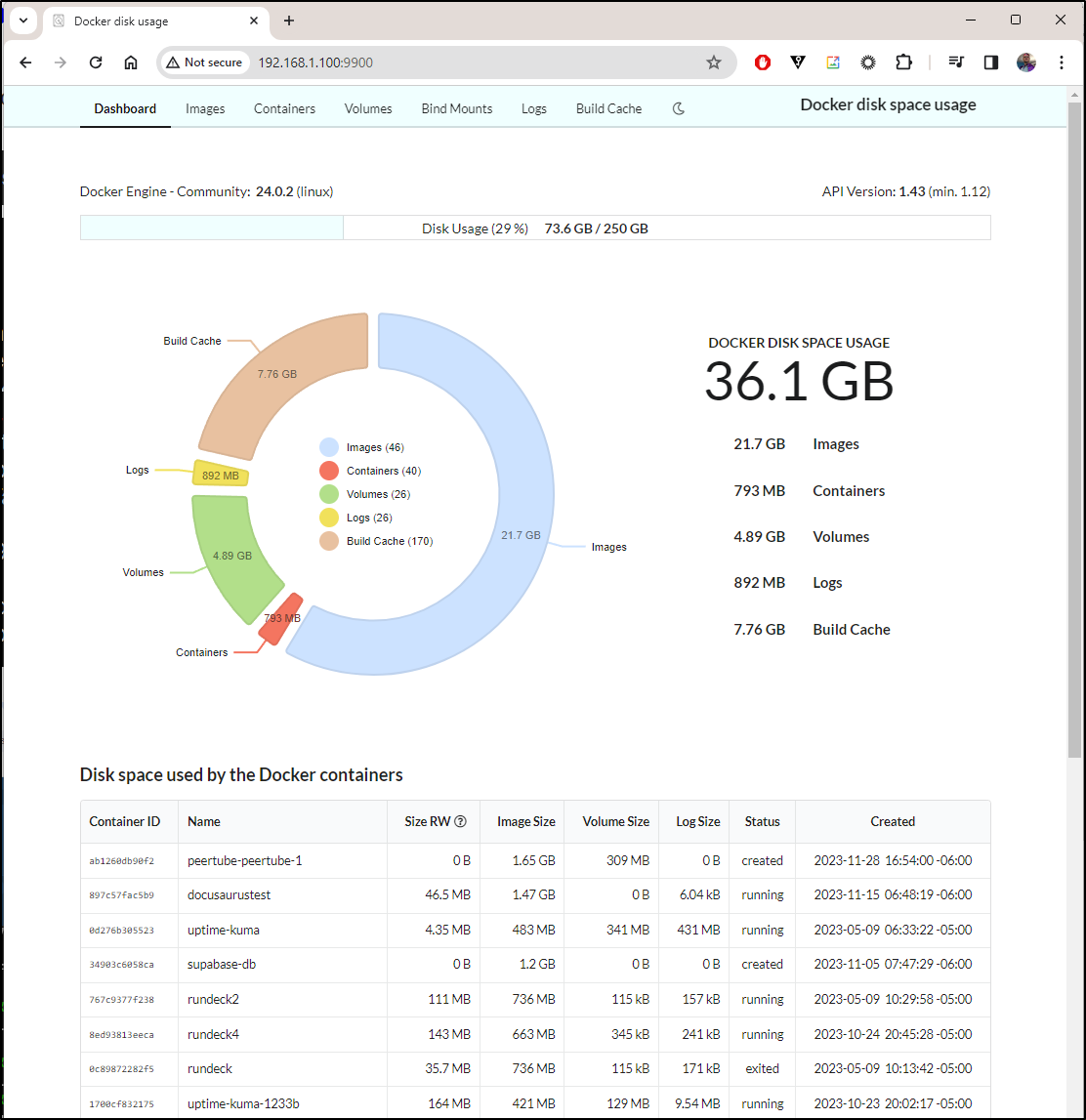Open the browser side panel icon
This screenshot has height=1120, width=1086.
pyautogui.click(x=991, y=62)
